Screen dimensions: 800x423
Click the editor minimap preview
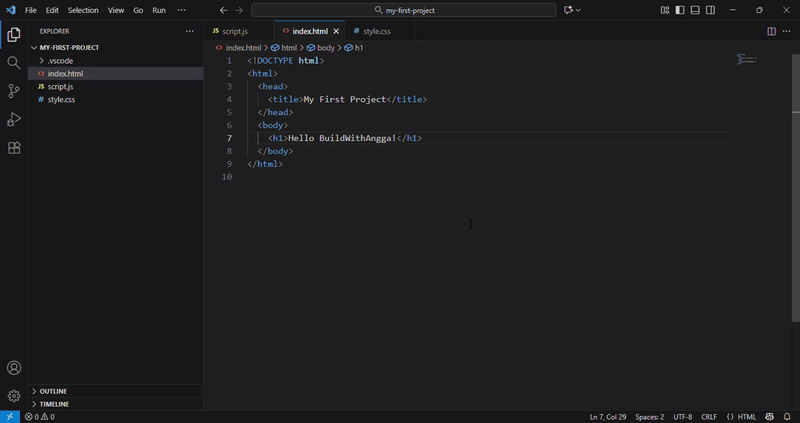coord(747,60)
